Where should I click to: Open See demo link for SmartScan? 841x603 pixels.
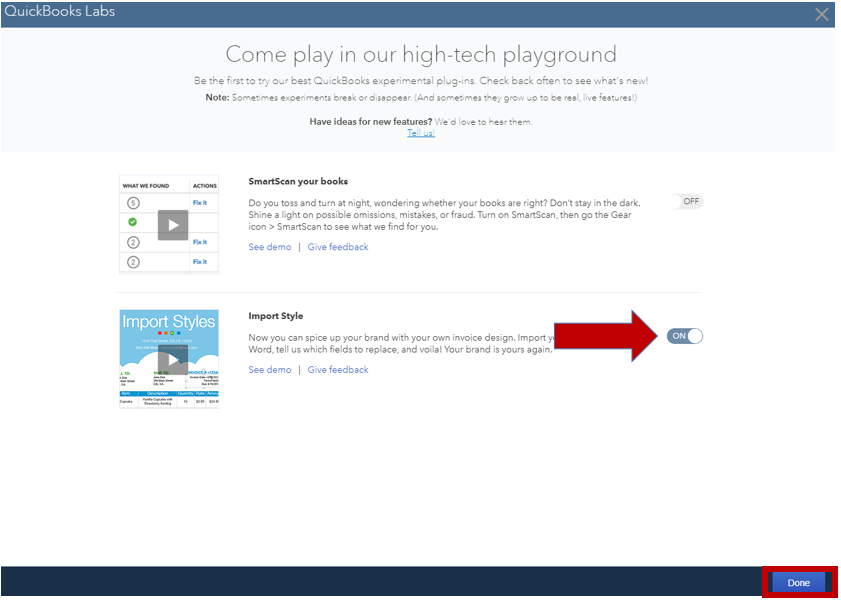tap(270, 247)
